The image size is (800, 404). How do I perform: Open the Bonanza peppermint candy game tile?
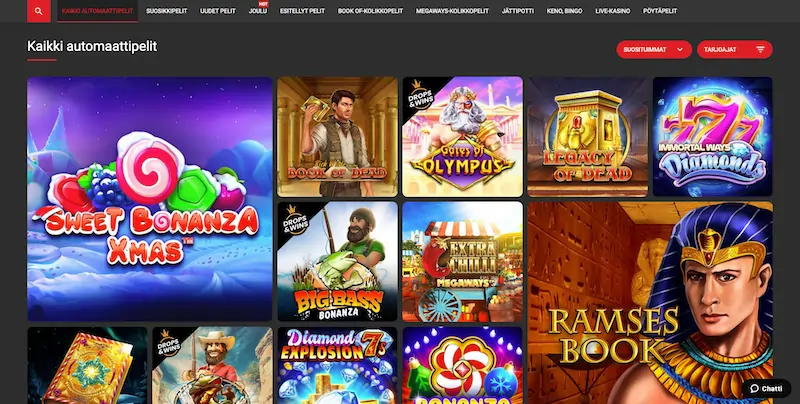(x=463, y=365)
